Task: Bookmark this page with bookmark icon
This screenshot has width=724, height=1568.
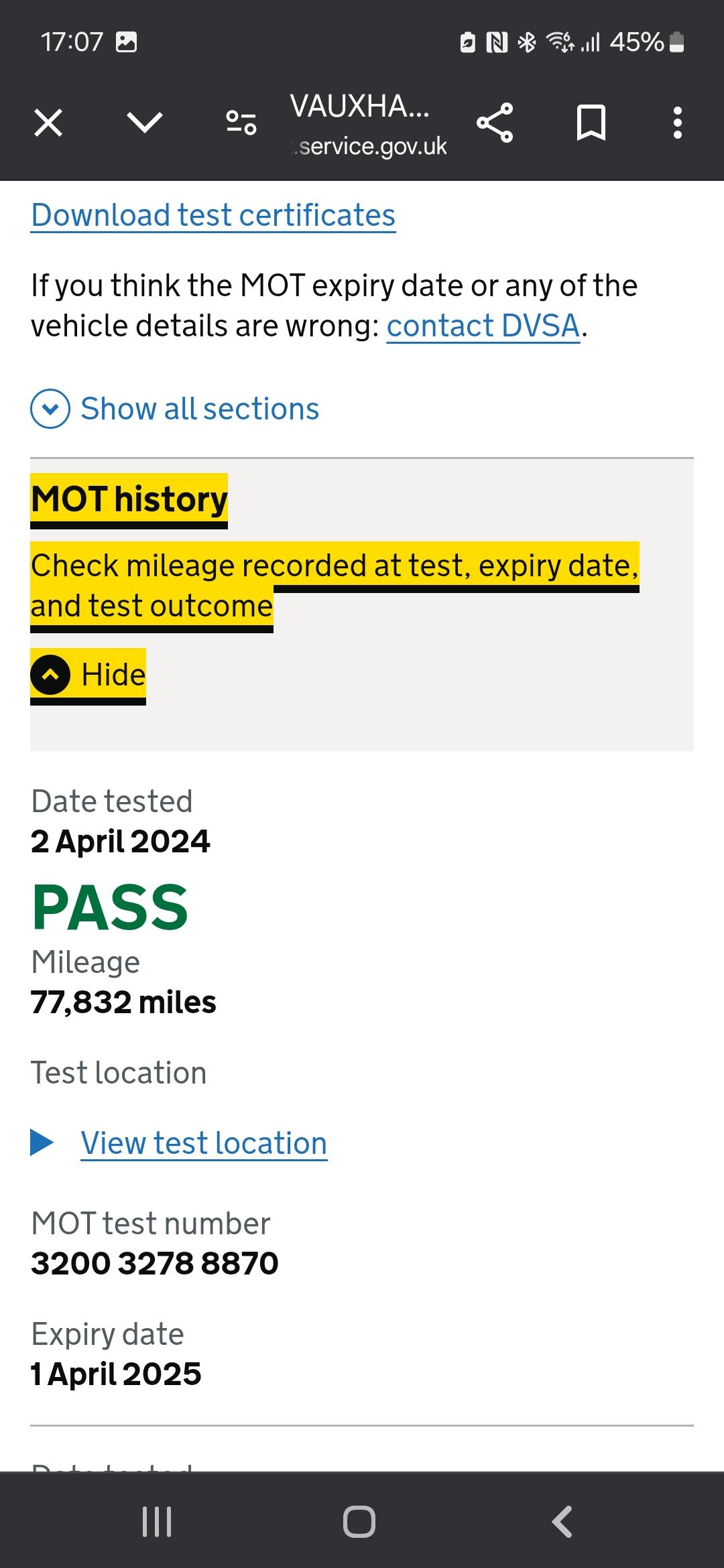Action: click(x=591, y=123)
